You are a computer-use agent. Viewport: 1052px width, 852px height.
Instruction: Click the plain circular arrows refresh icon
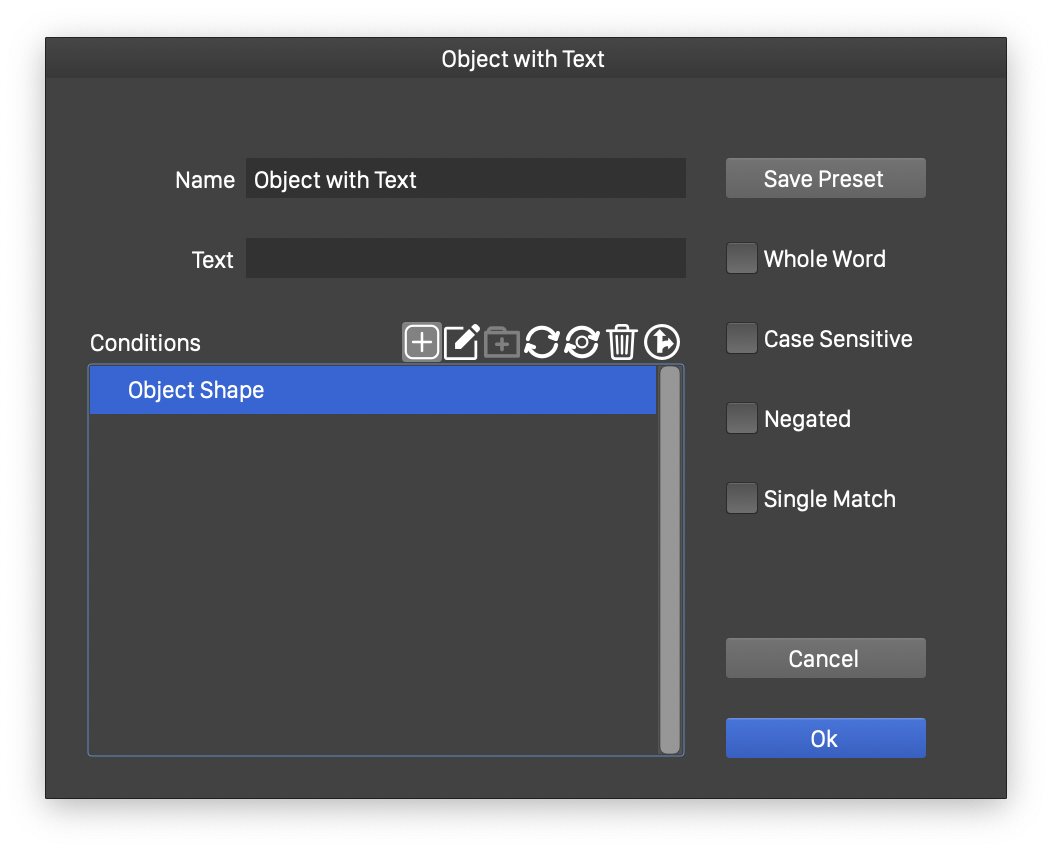coord(542,342)
